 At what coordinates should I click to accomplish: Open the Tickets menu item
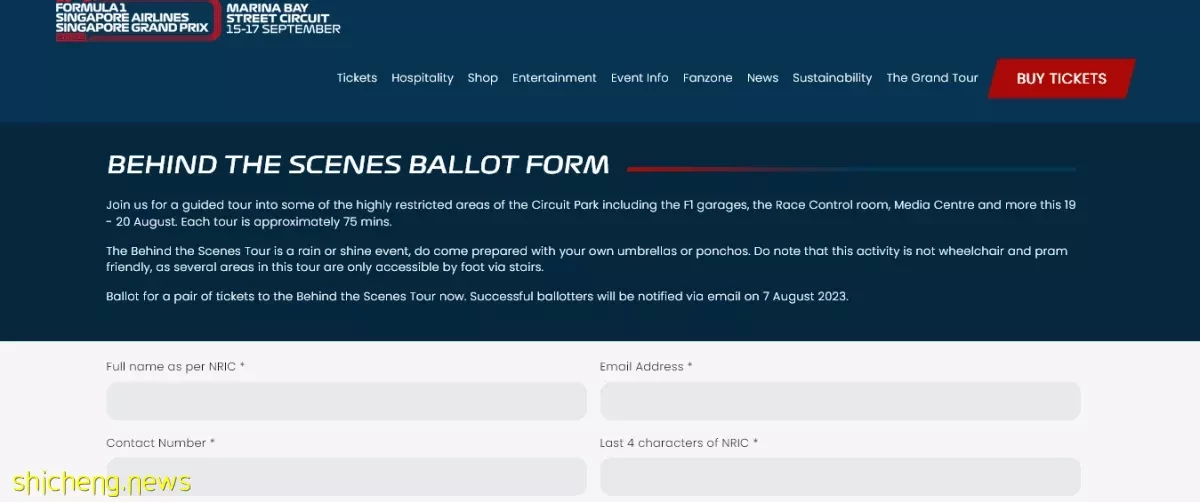(x=357, y=78)
